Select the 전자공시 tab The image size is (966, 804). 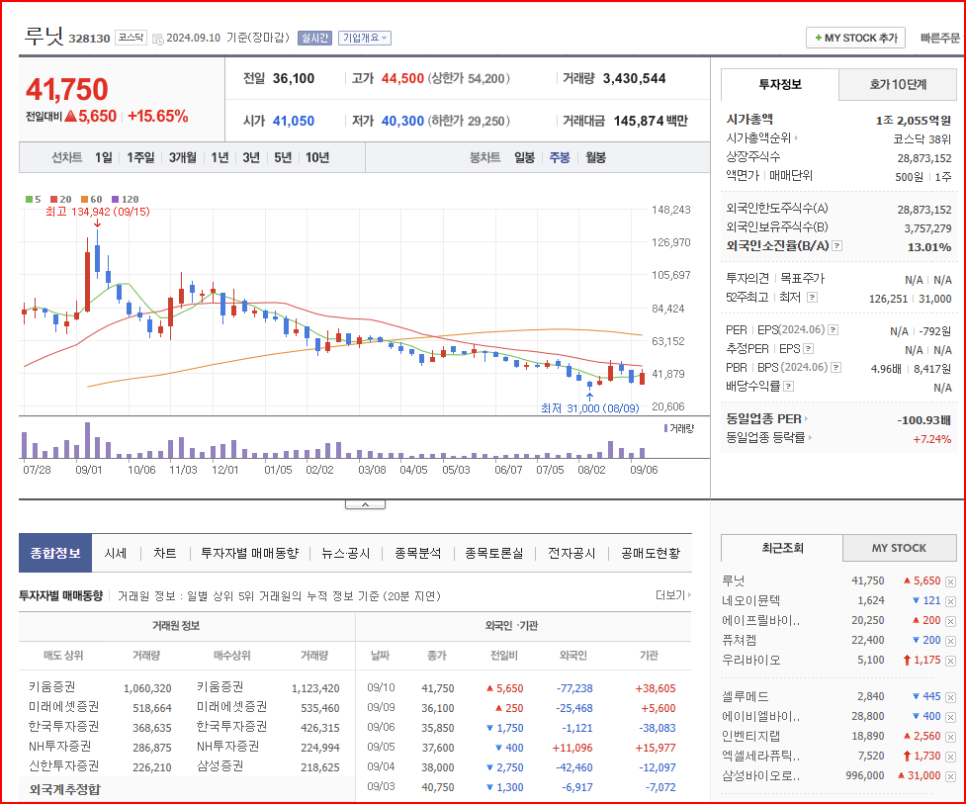[x=572, y=553]
